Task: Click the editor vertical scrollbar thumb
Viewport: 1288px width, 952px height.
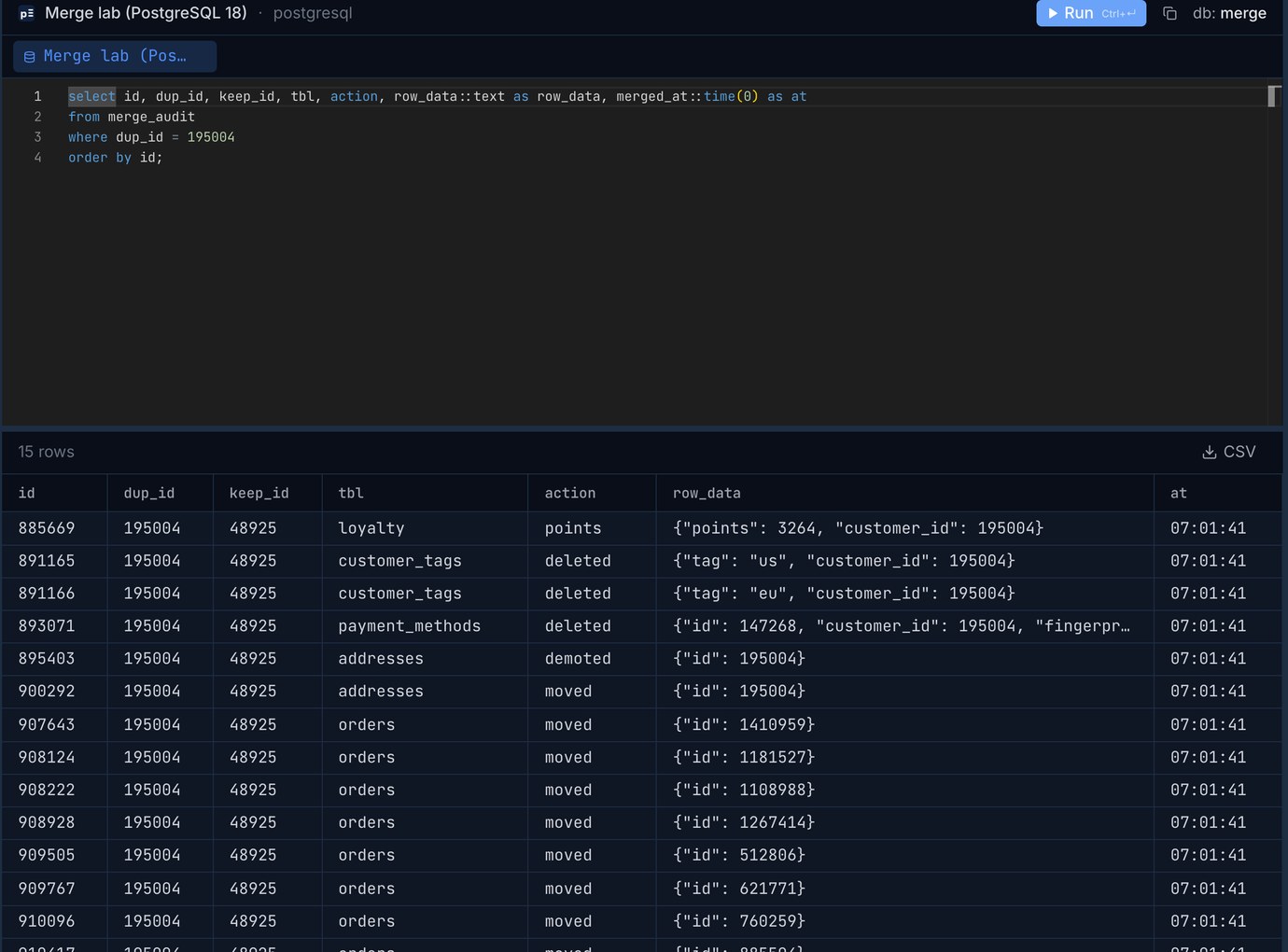Action: click(1271, 96)
